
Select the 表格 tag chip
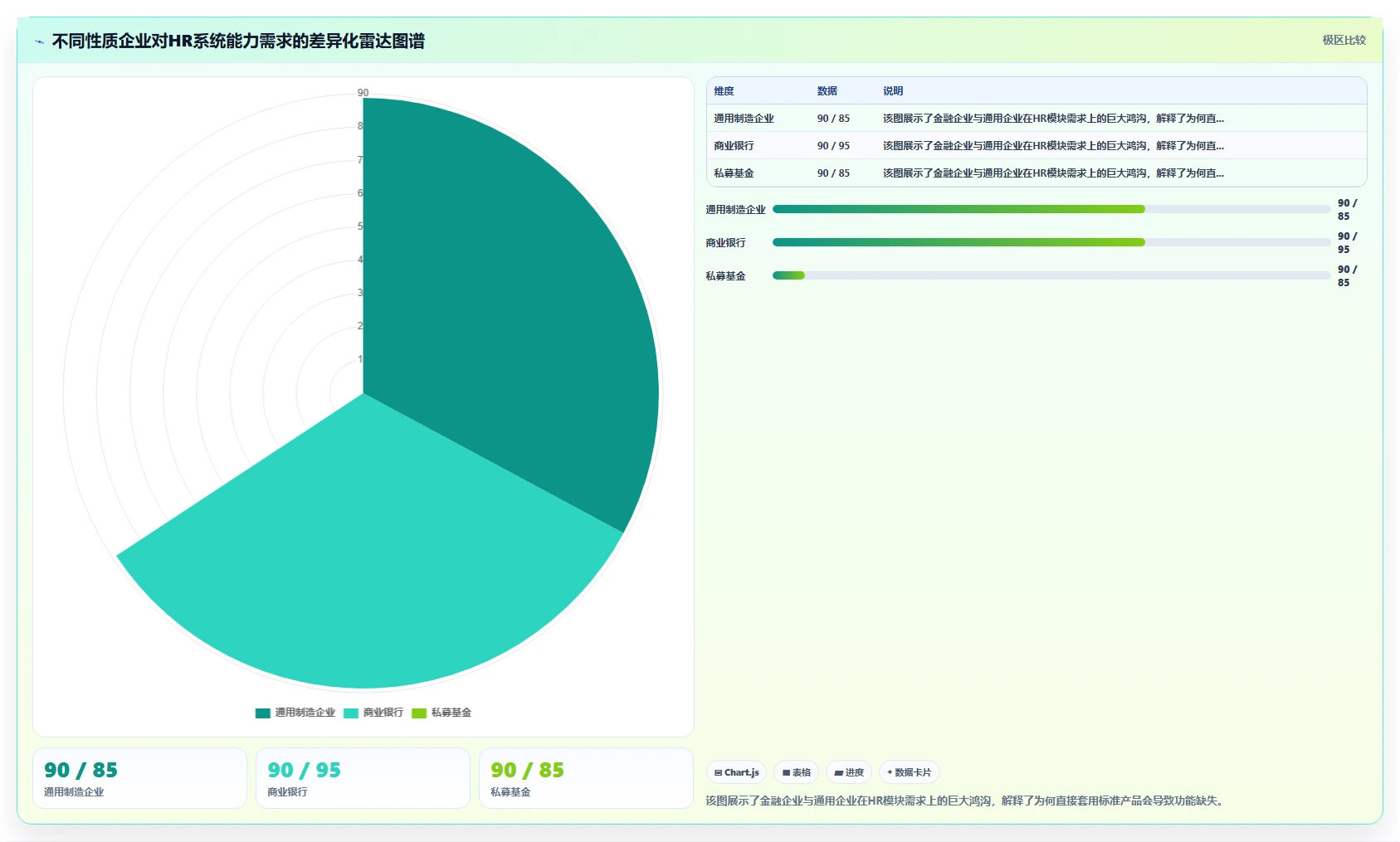(x=797, y=772)
